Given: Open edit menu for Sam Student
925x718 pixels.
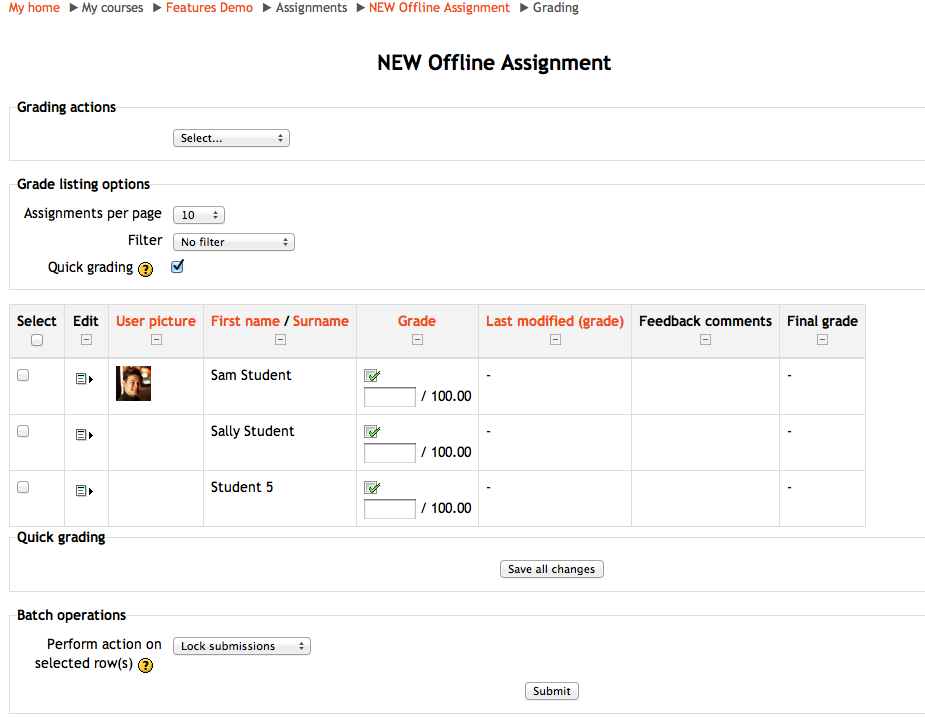Looking at the screenshot, I should click(84, 379).
